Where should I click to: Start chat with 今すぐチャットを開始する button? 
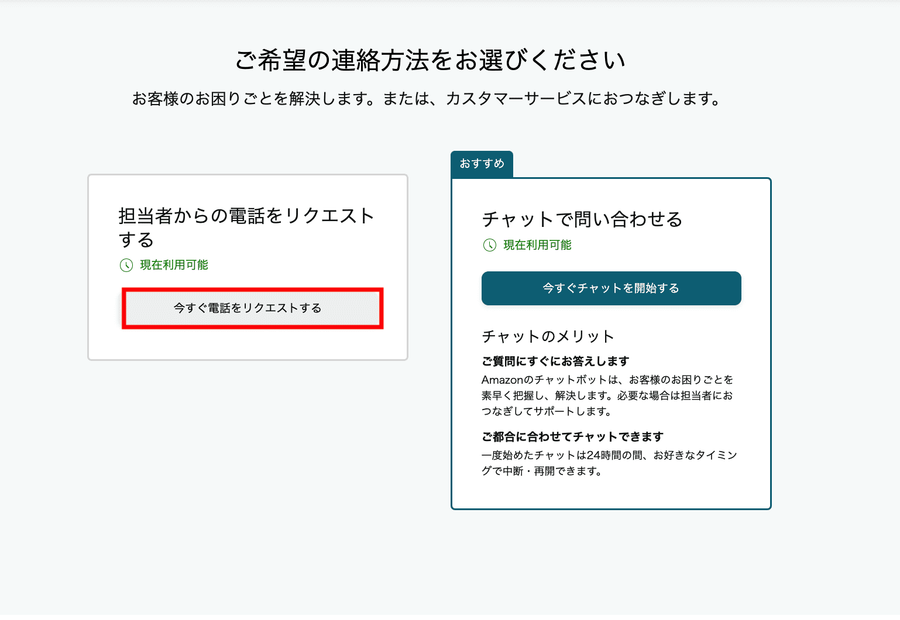tap(611, 288)
